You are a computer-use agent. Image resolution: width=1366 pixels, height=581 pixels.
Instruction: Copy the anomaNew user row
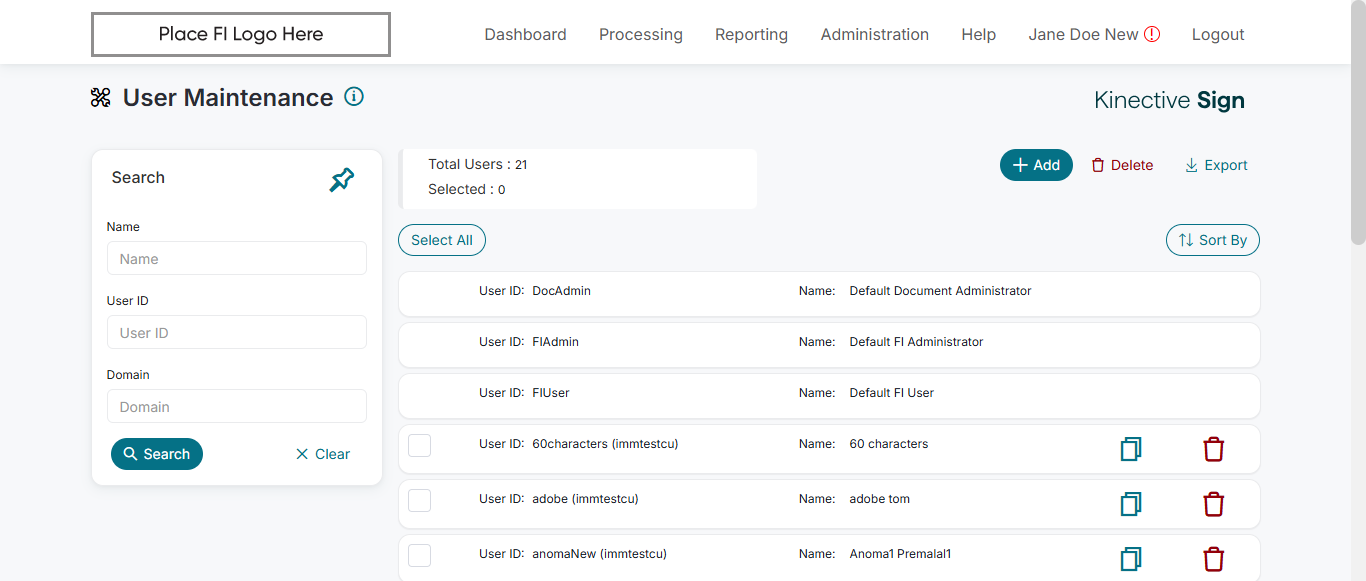point(1131,559)
